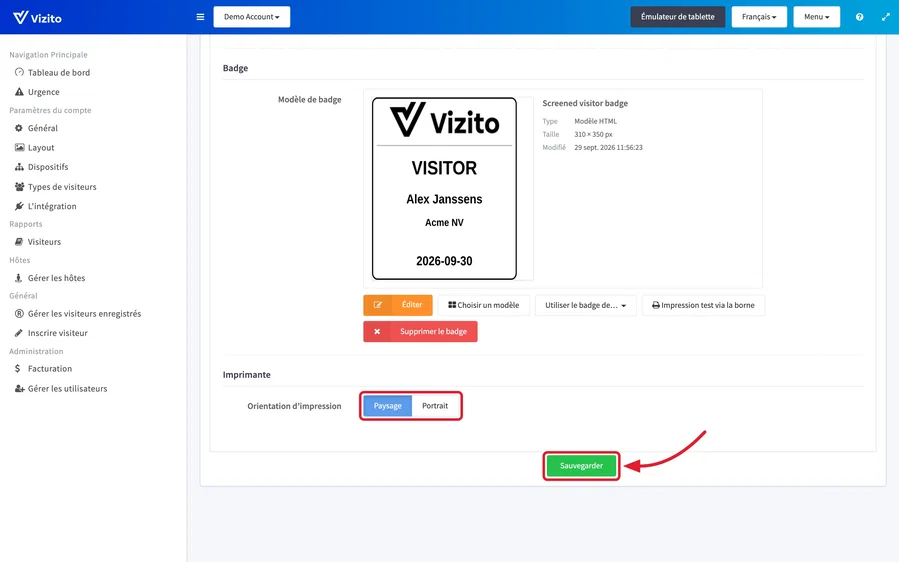The width and height of the screenshot is (899, 562).
Task: Click the orange Éditer badge button
Action: 398,305
